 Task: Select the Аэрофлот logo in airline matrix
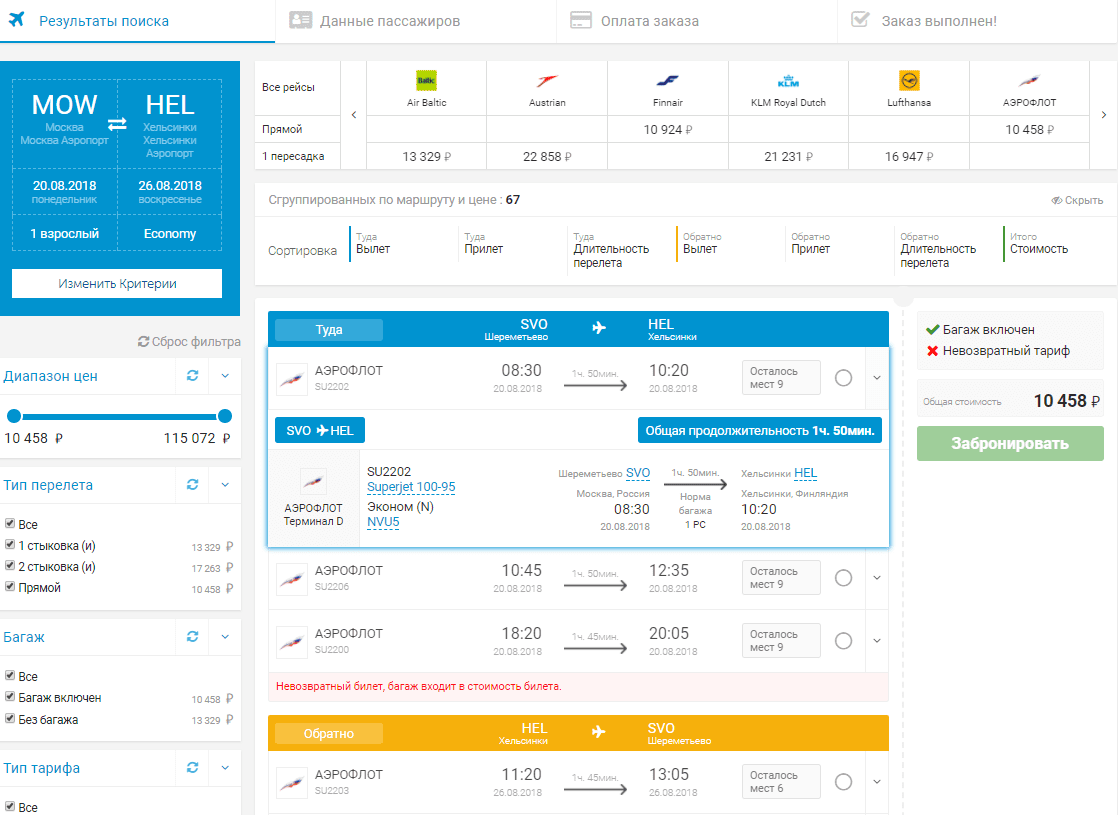click(1030, 81)
